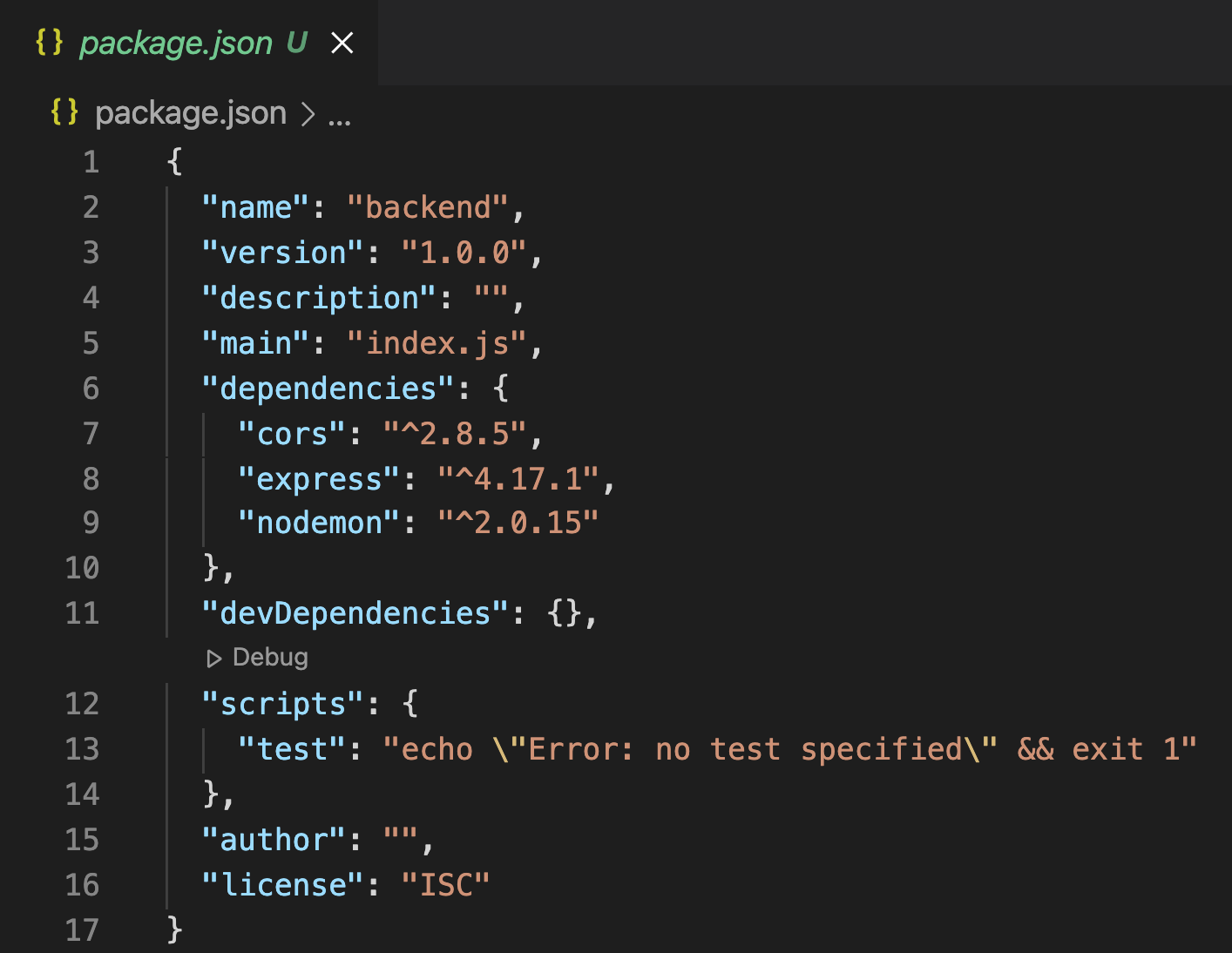Click the "nodemon" dependency key

319,523
